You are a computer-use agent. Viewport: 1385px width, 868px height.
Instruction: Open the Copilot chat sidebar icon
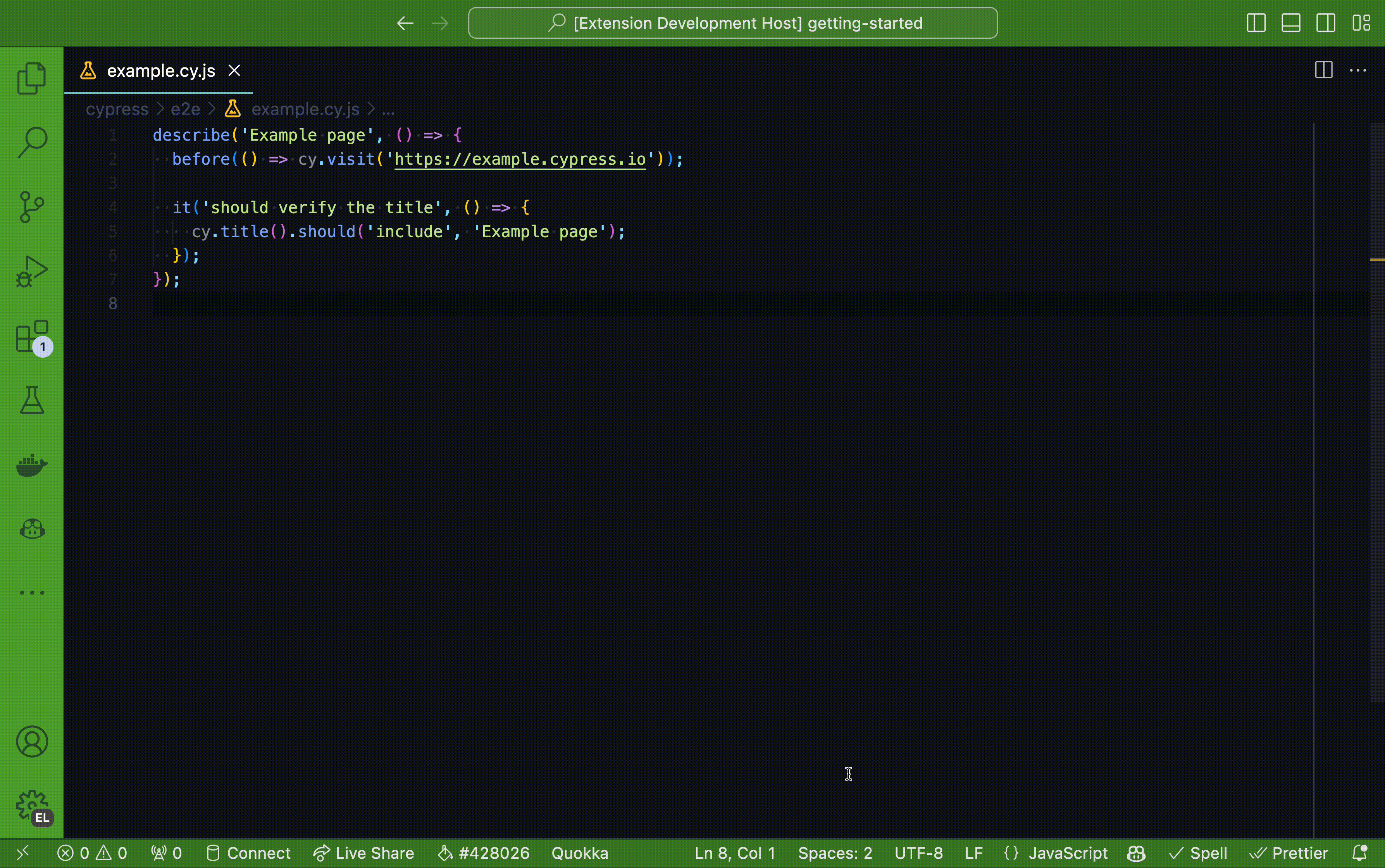(x=31, y=529)
